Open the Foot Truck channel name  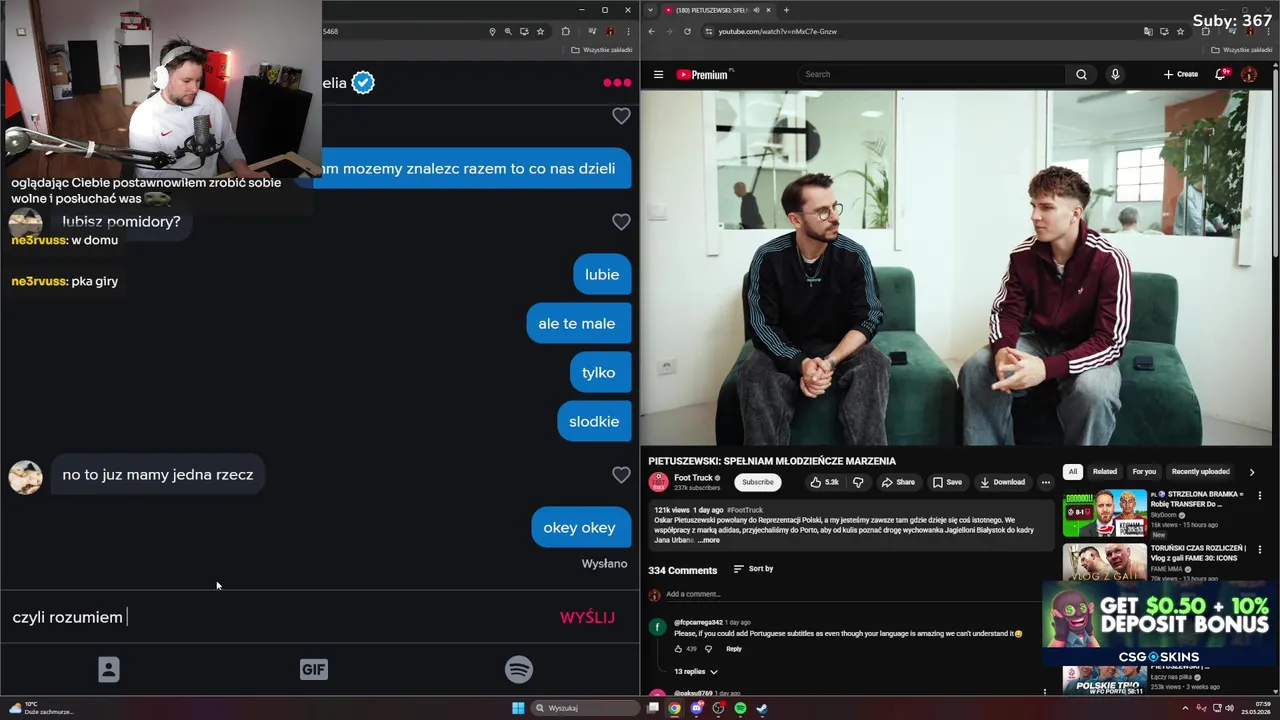pos(693,478)
